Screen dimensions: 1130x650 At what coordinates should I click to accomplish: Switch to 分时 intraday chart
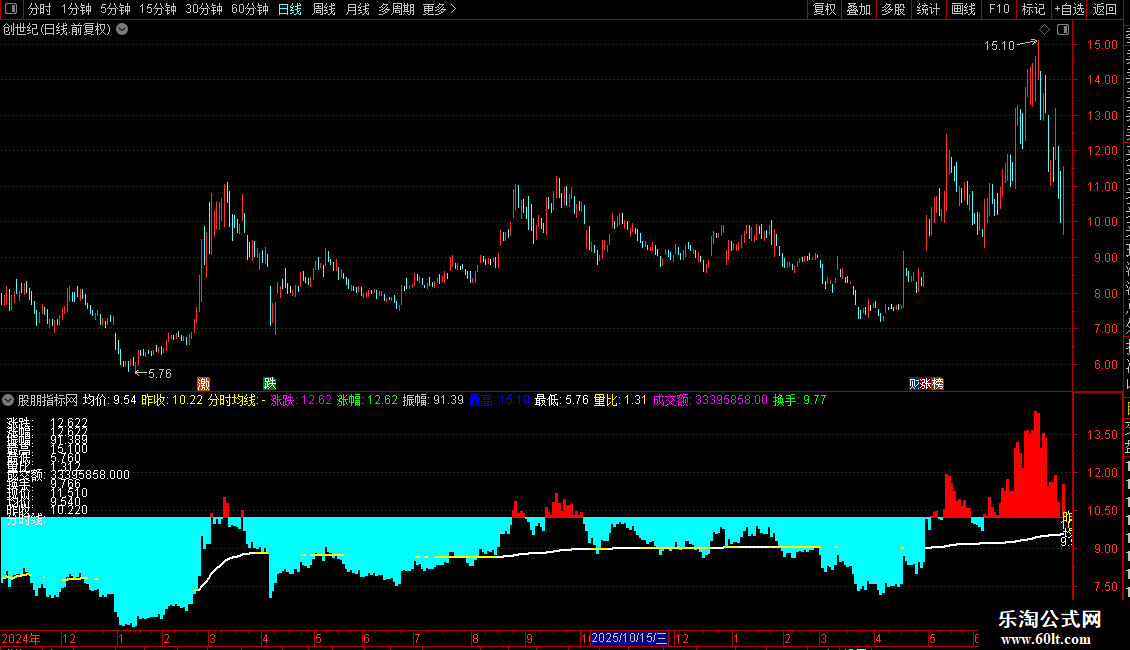[40, 9]
